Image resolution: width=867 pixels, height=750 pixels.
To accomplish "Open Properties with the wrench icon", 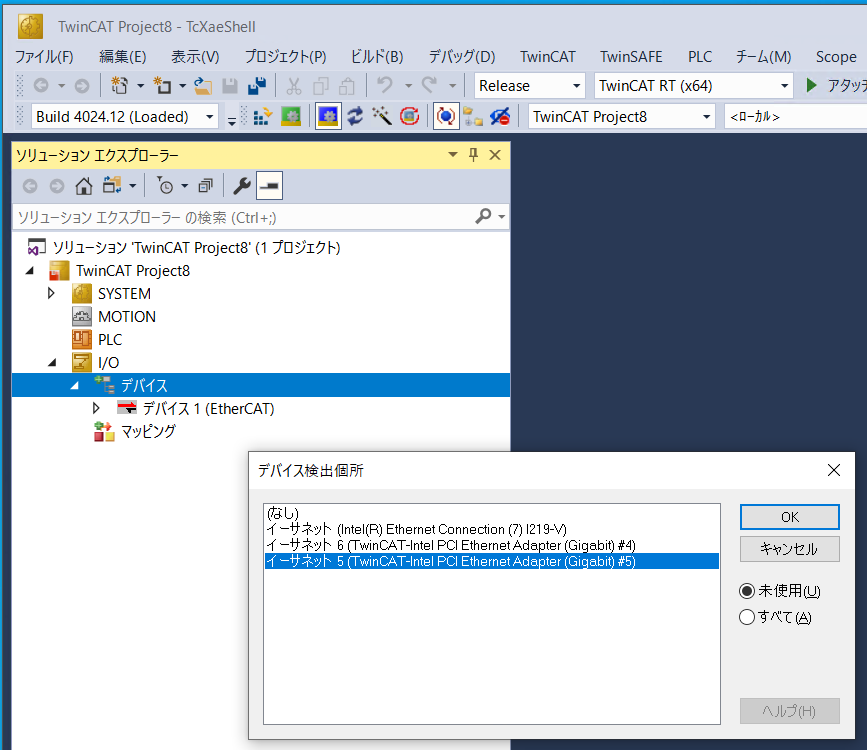I will click(242, 186).
